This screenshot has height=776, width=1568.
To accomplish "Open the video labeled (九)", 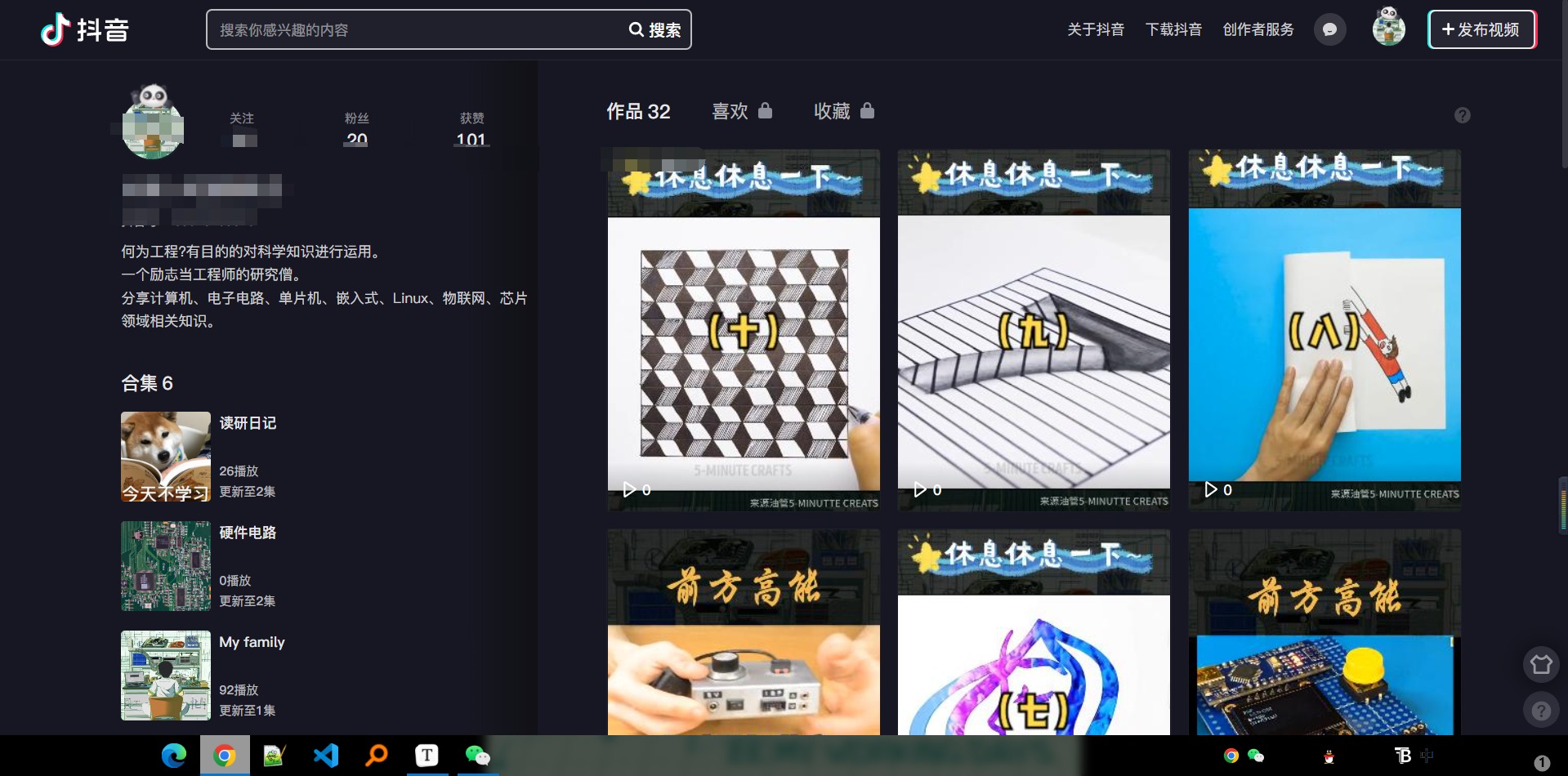I will tap(1034, 330).
